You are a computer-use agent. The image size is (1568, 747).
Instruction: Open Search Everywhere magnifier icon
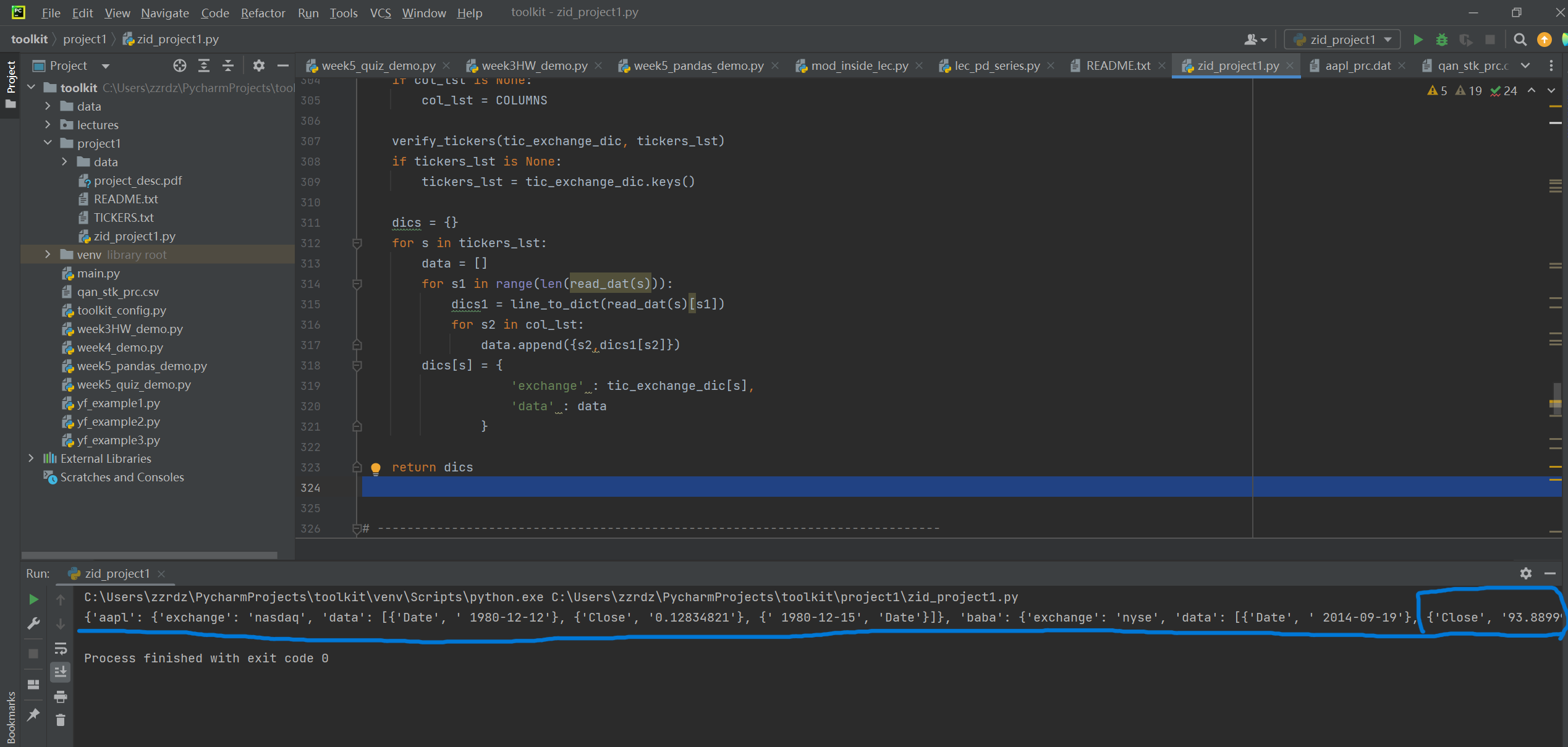1520,40
